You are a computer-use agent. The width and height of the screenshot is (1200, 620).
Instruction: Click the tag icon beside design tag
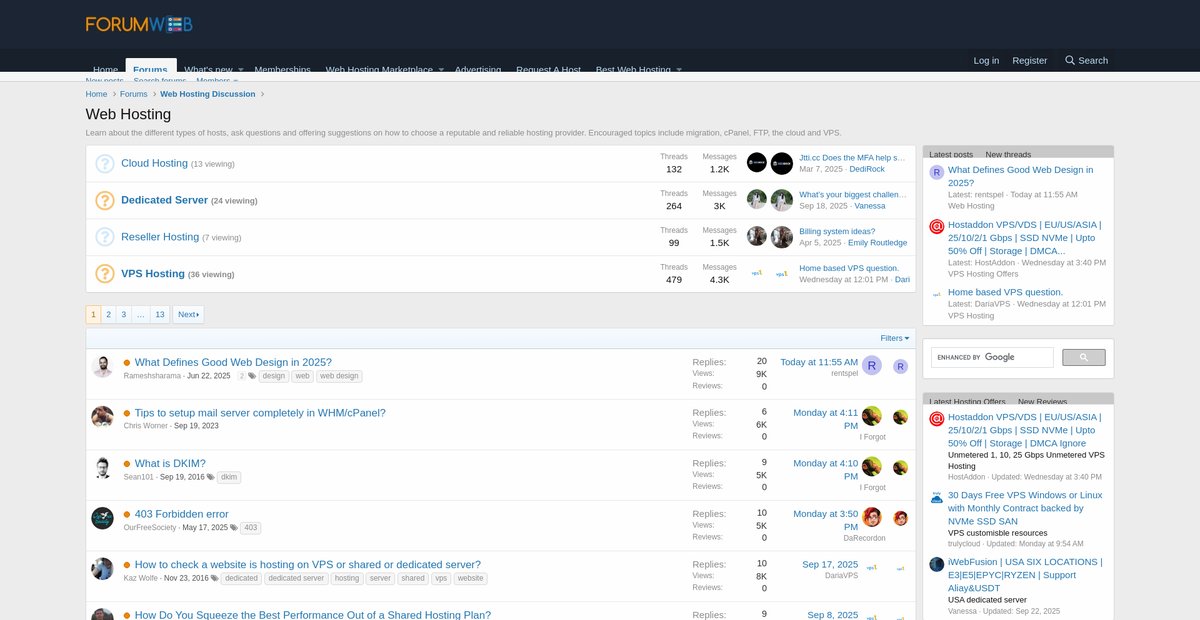[x=252, y=377]
